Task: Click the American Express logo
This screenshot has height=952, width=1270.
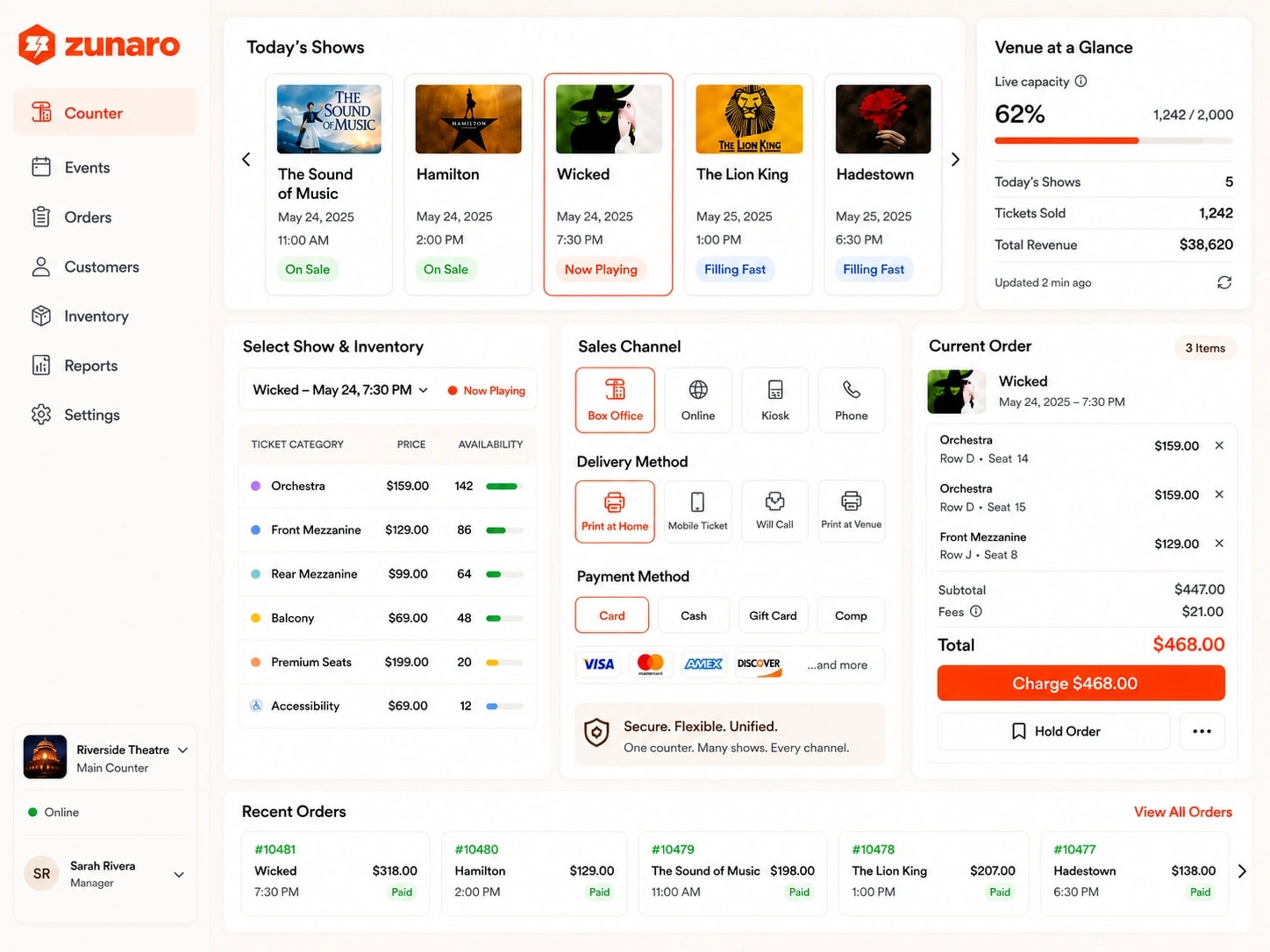Action: pos(703,664)
